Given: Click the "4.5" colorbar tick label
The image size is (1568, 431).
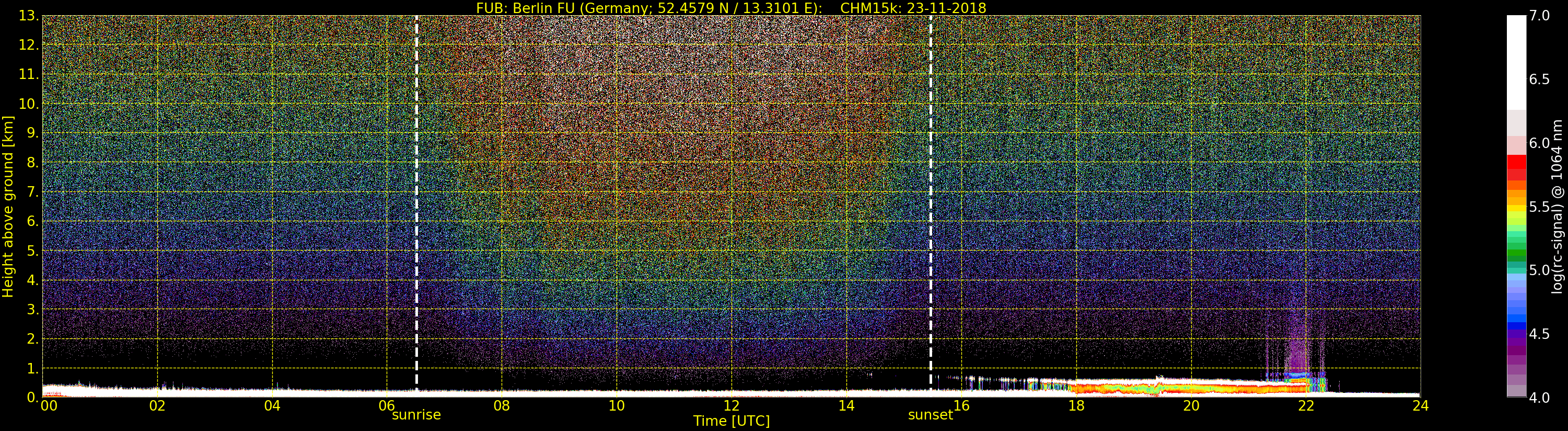Looking at the screenshot, I should (1539, 334).
